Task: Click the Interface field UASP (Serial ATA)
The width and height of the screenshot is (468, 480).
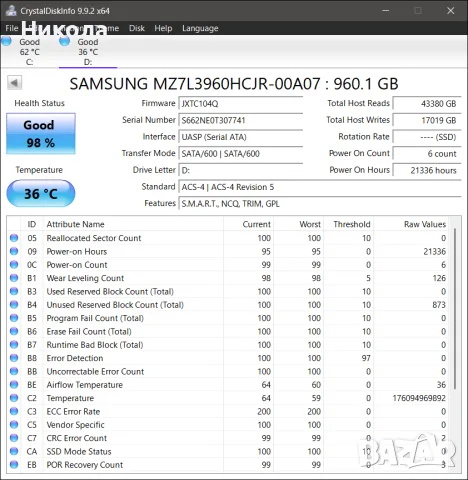Action: point(240,137)
